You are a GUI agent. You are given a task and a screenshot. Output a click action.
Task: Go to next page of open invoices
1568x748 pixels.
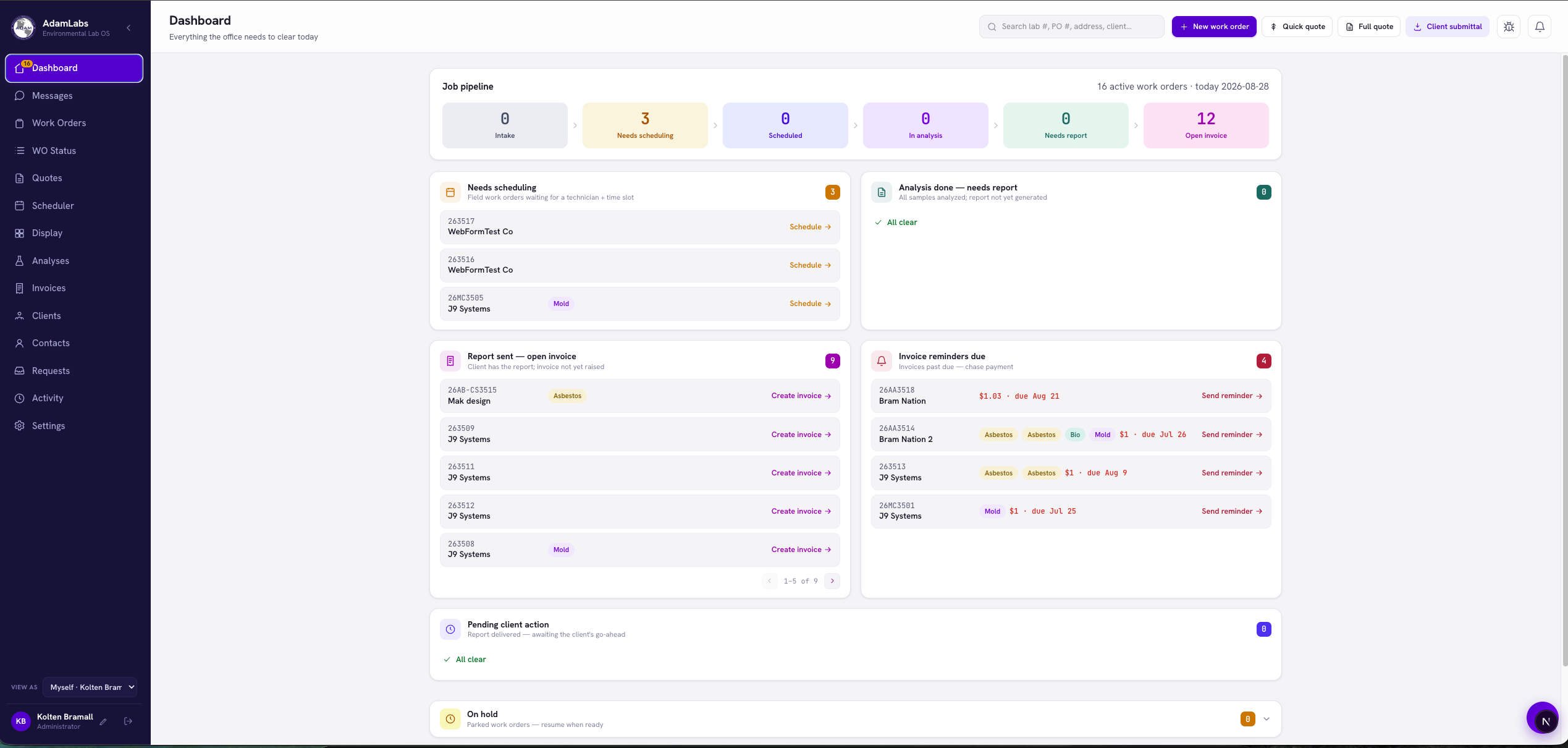[x=832, y=581]
